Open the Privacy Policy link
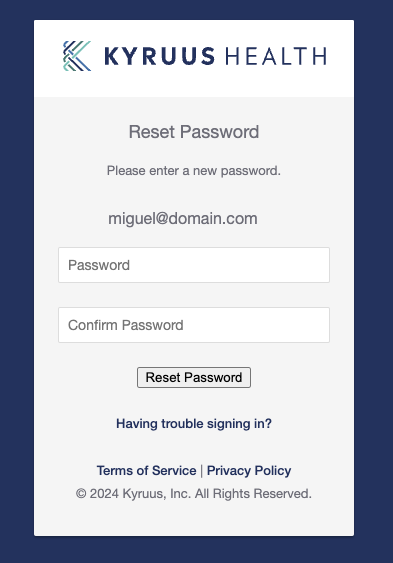The width and height of the screenshot is (393, 563). 249,470
